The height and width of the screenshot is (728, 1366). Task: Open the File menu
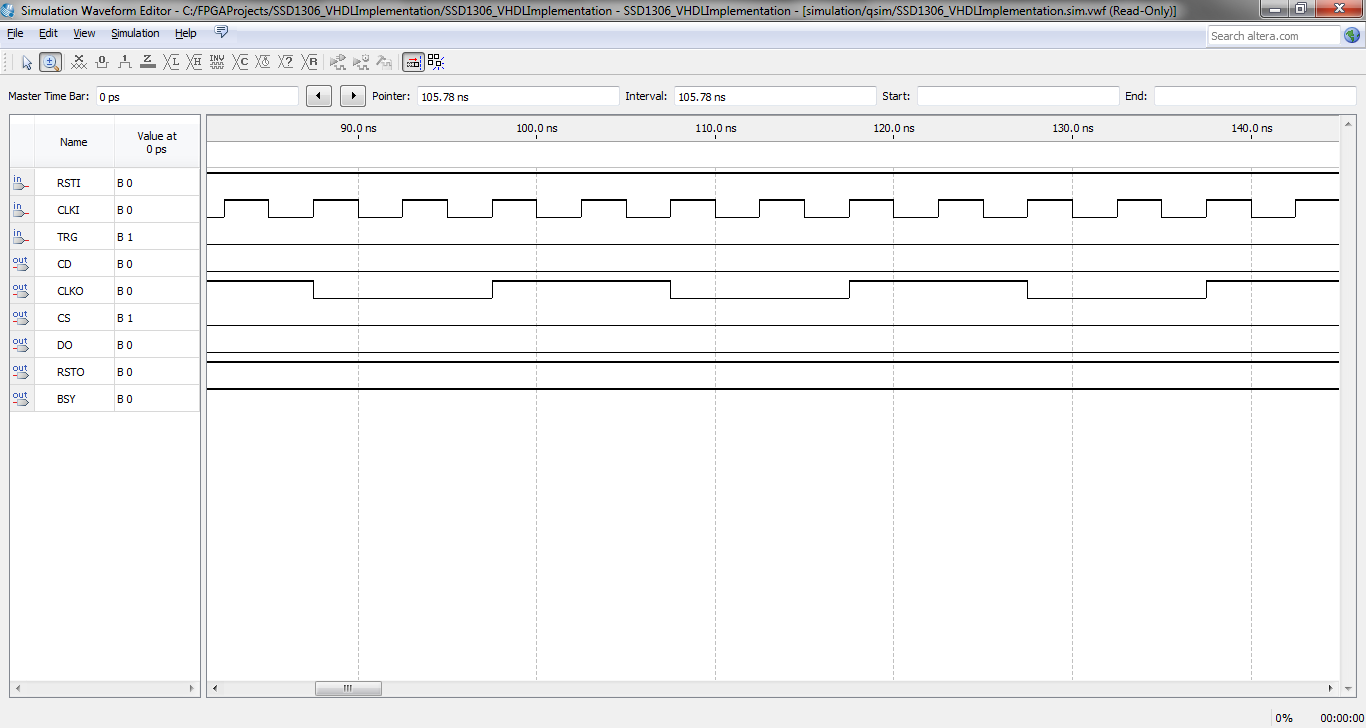15,33
